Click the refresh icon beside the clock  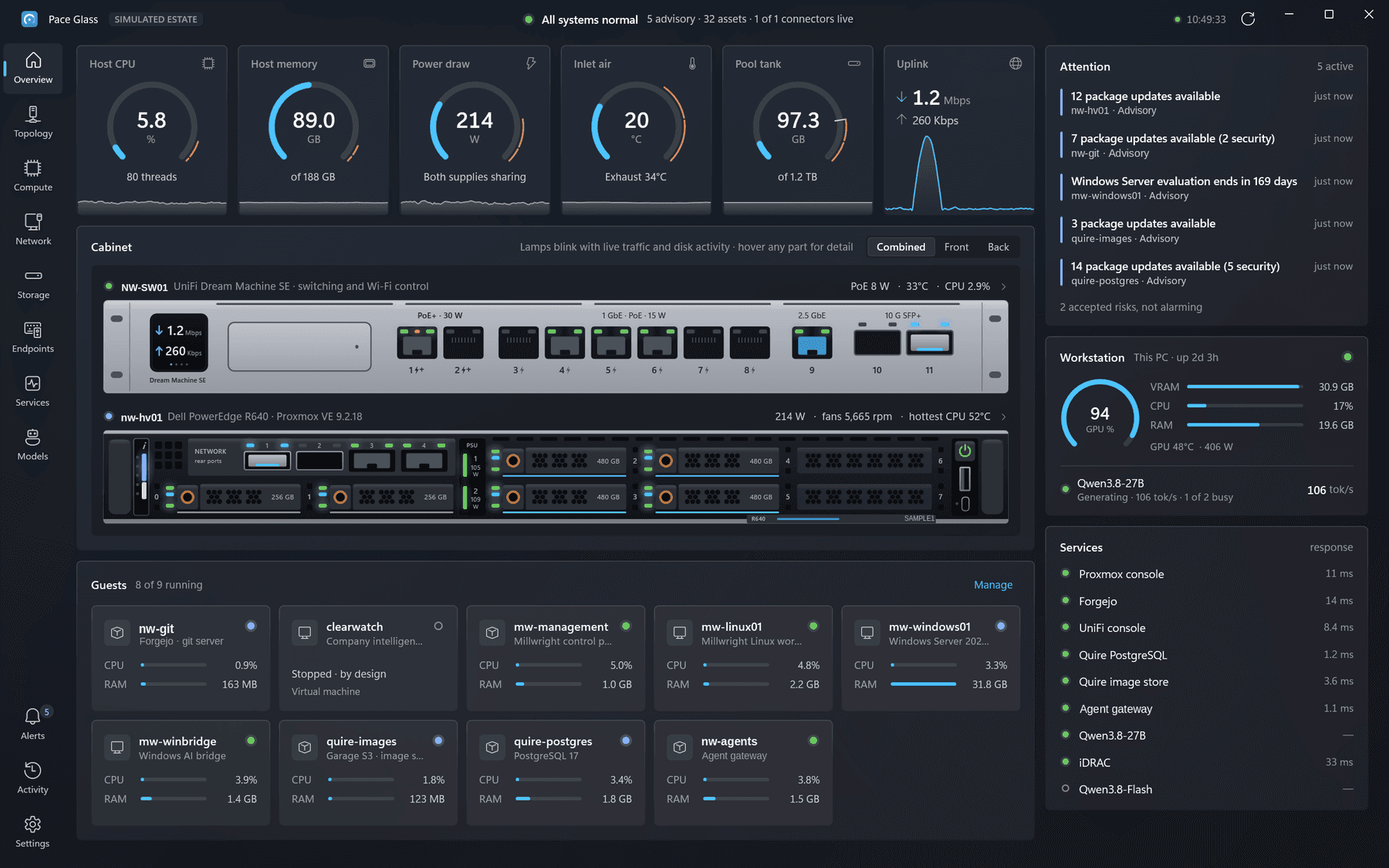pos(1248,19)
